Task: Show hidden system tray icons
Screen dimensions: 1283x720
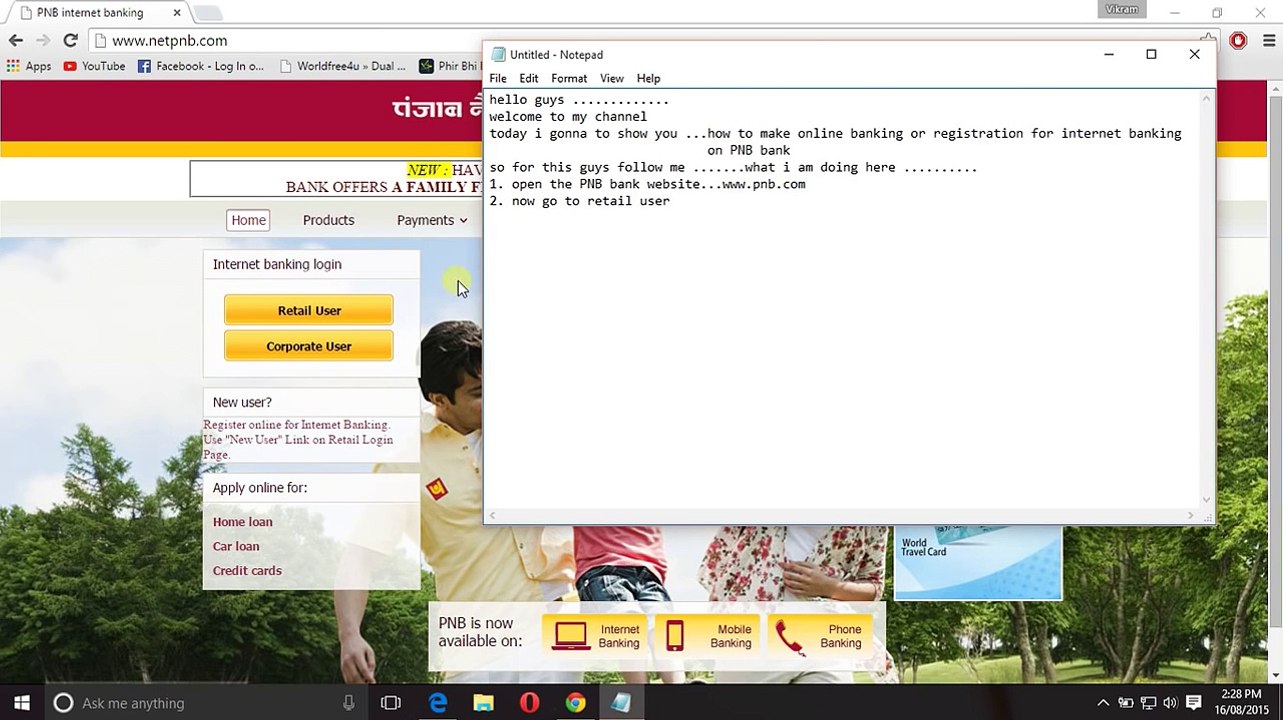Action: pos(1103,703)
